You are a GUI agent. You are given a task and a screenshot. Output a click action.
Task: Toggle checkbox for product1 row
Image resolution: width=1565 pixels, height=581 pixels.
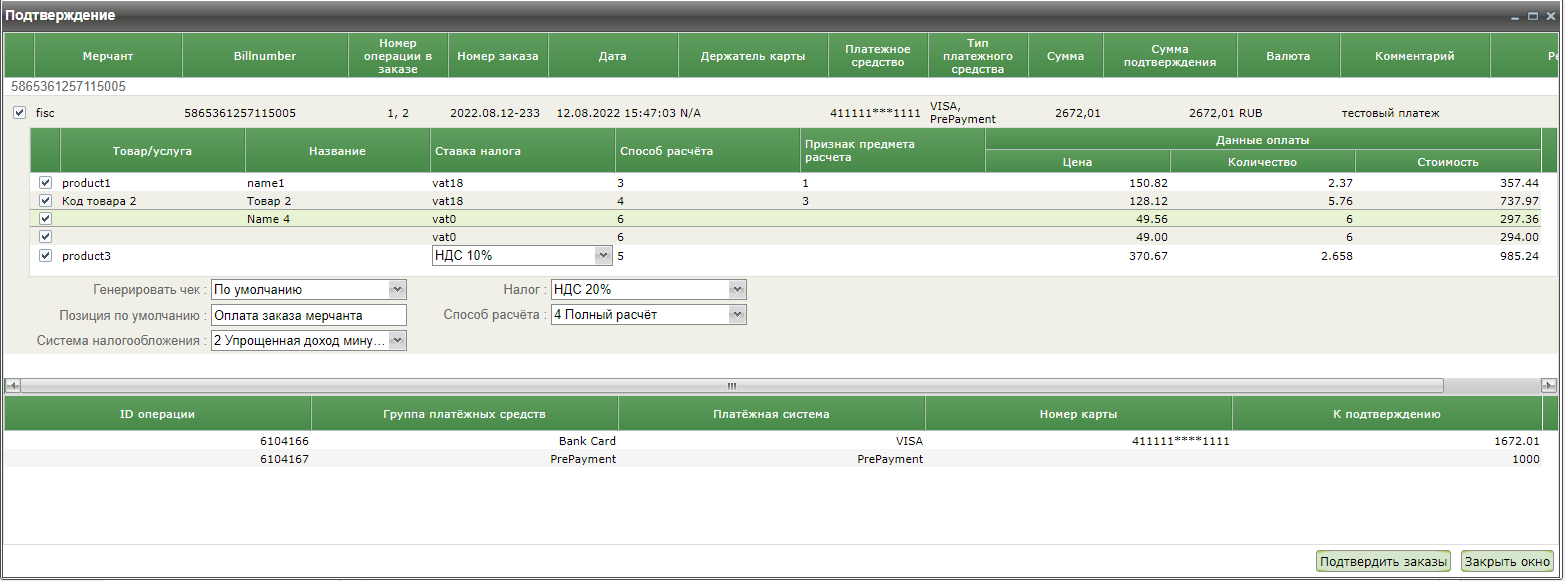pyautogui.click(x=45, y=183)
